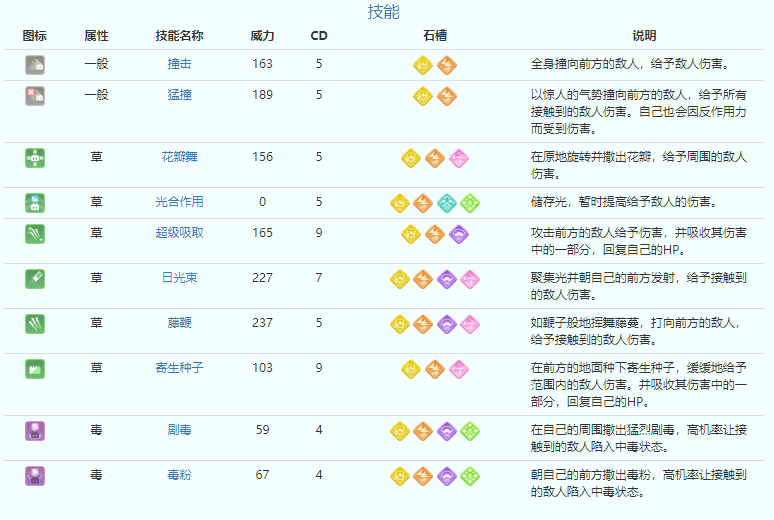Viewport: 774px width, 520px height.
Task: Click purple stone slot in 超级吸取 row
Action: [x=459, y=234]
